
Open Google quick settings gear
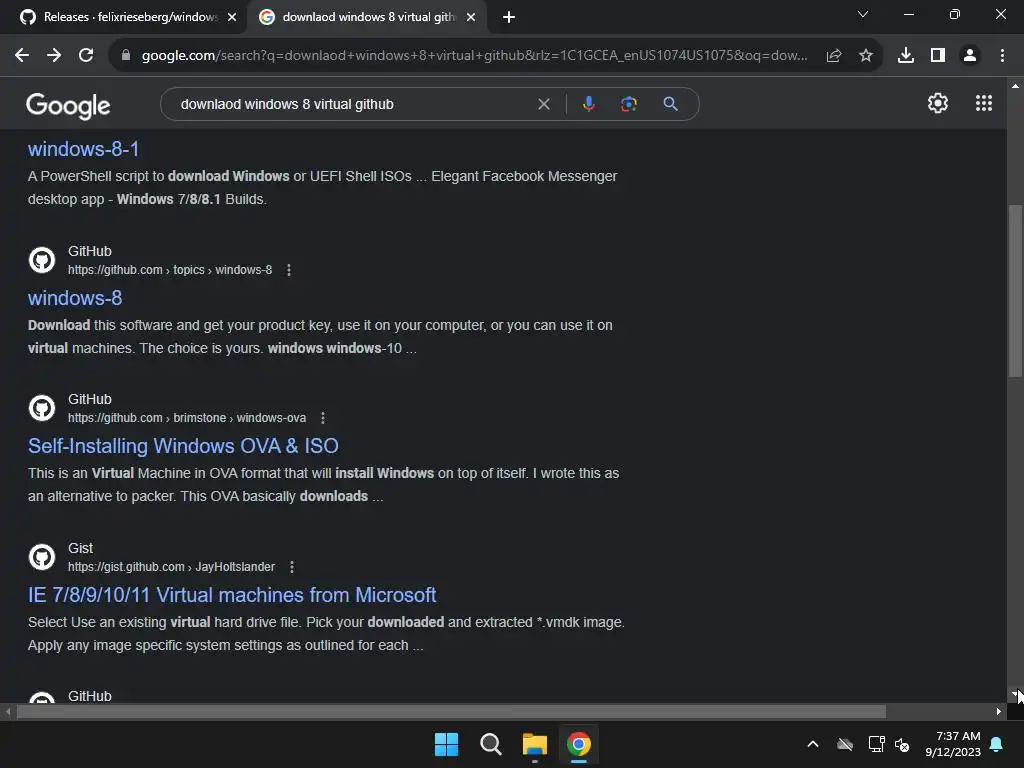pos(938,103)
